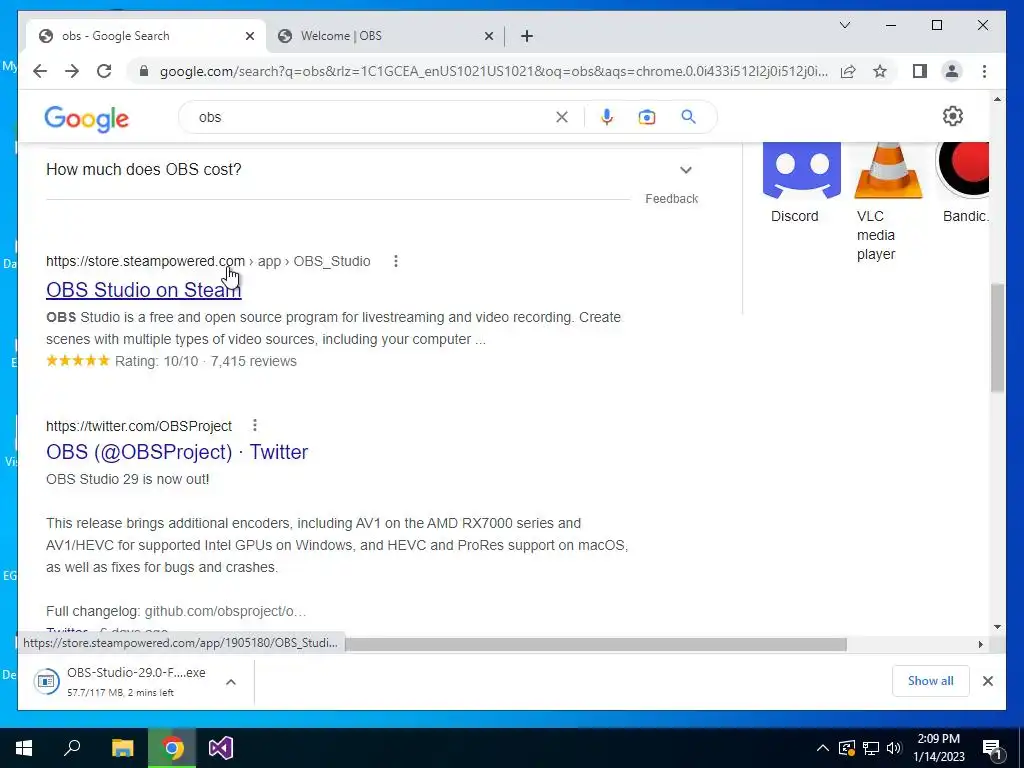
Task: Open the new tab plus button
Action: coord(527,36)
